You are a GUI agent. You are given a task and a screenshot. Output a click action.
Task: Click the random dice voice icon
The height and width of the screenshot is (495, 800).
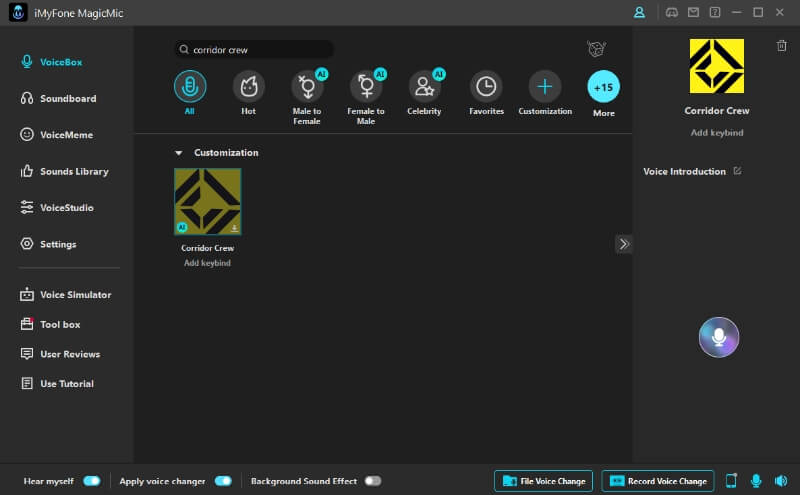click(x=596, y=49)
